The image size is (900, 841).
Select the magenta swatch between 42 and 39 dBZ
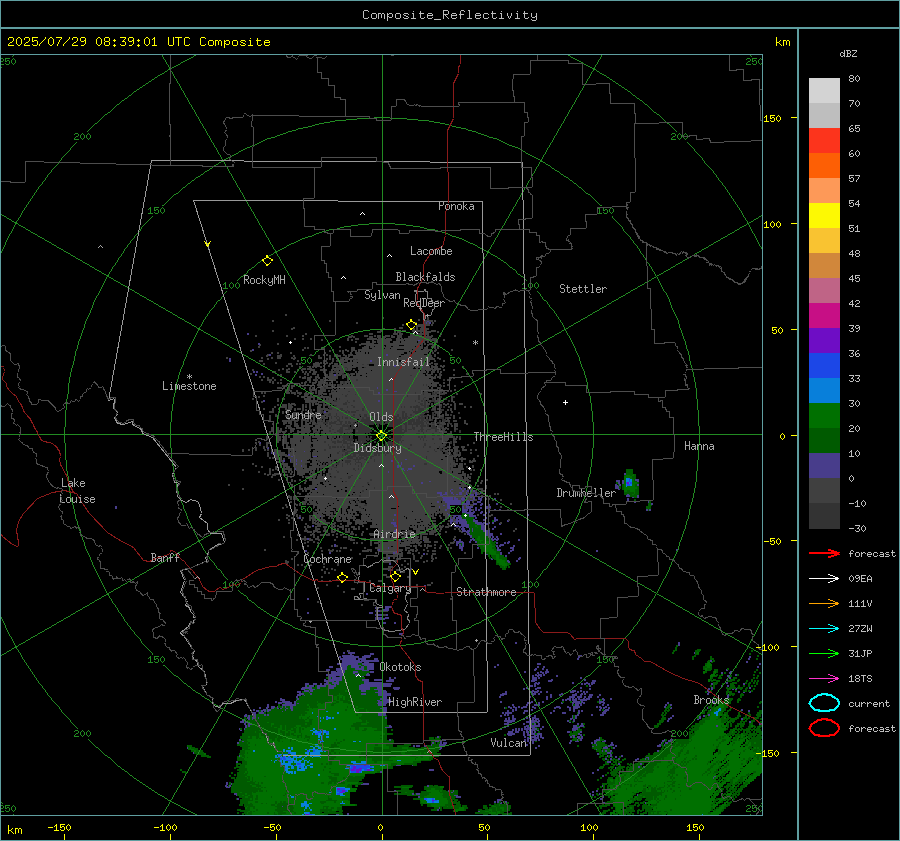[824, 316]
